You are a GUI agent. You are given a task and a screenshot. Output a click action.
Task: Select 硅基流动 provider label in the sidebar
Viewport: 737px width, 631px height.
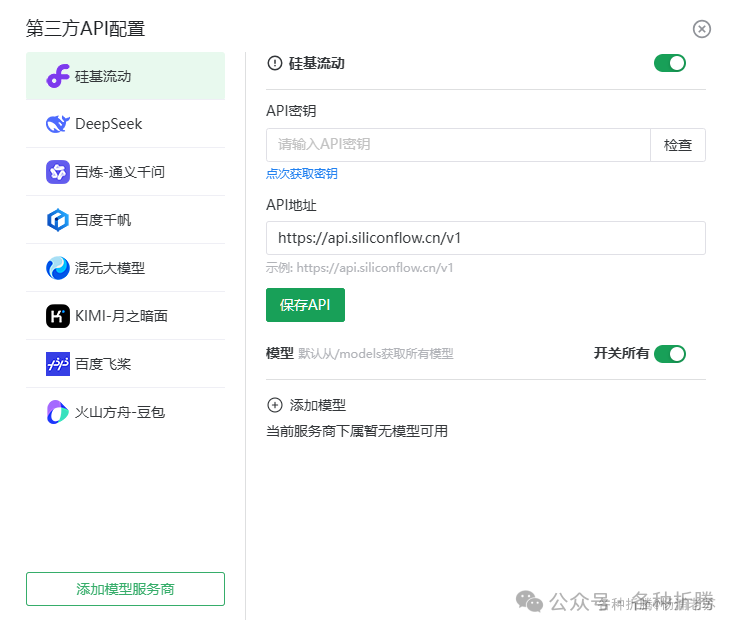point(103,77)
